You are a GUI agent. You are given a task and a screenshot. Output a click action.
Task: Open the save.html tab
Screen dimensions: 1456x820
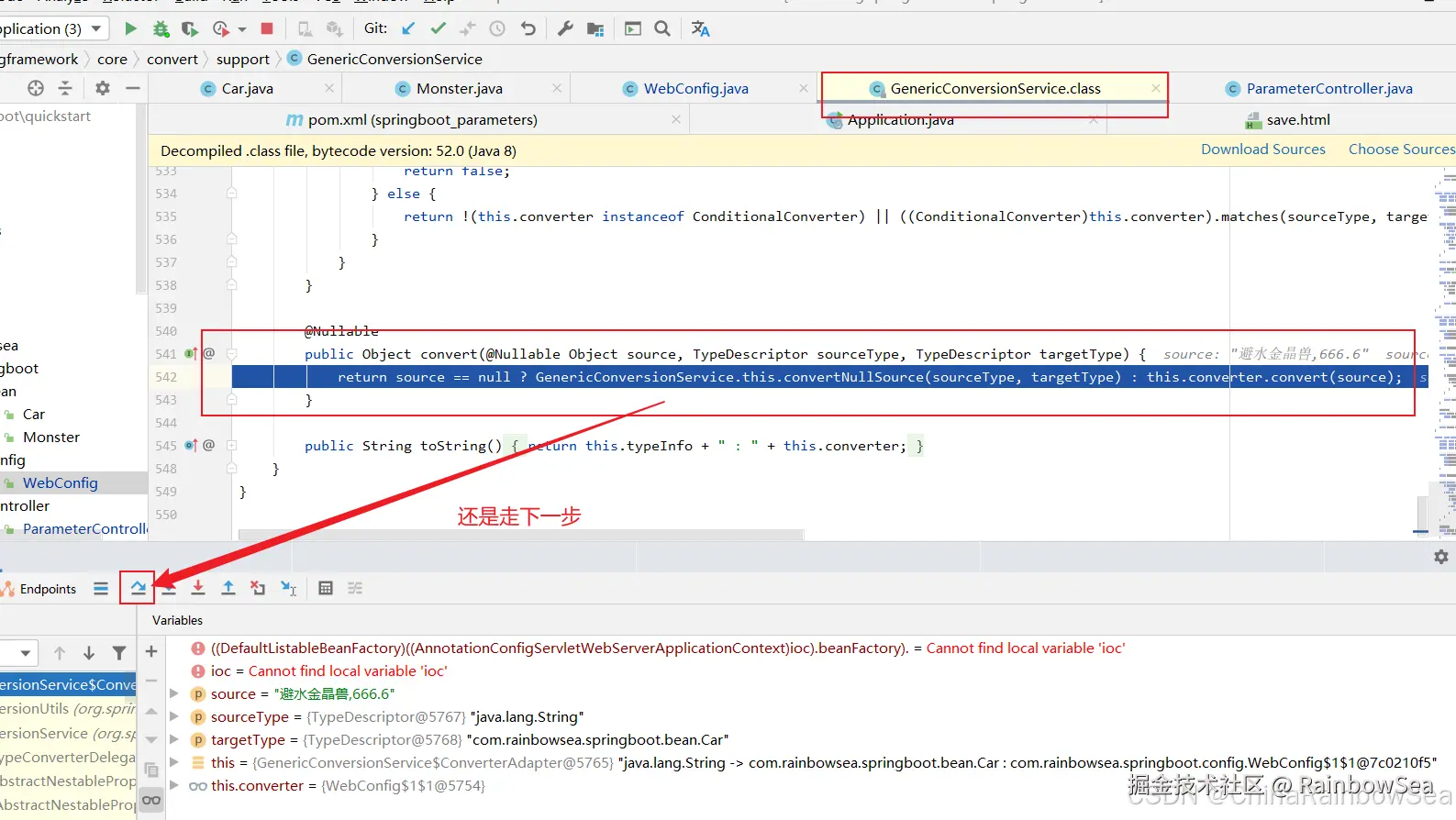pos(1297,119)
